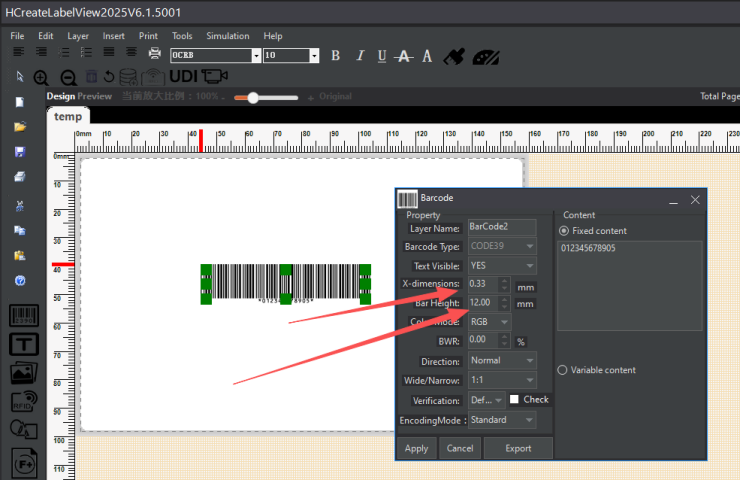Viewport: 740px width, 480px height.
Task: Open the color mode RGB dropdown
Action: [x=490, y=322]
